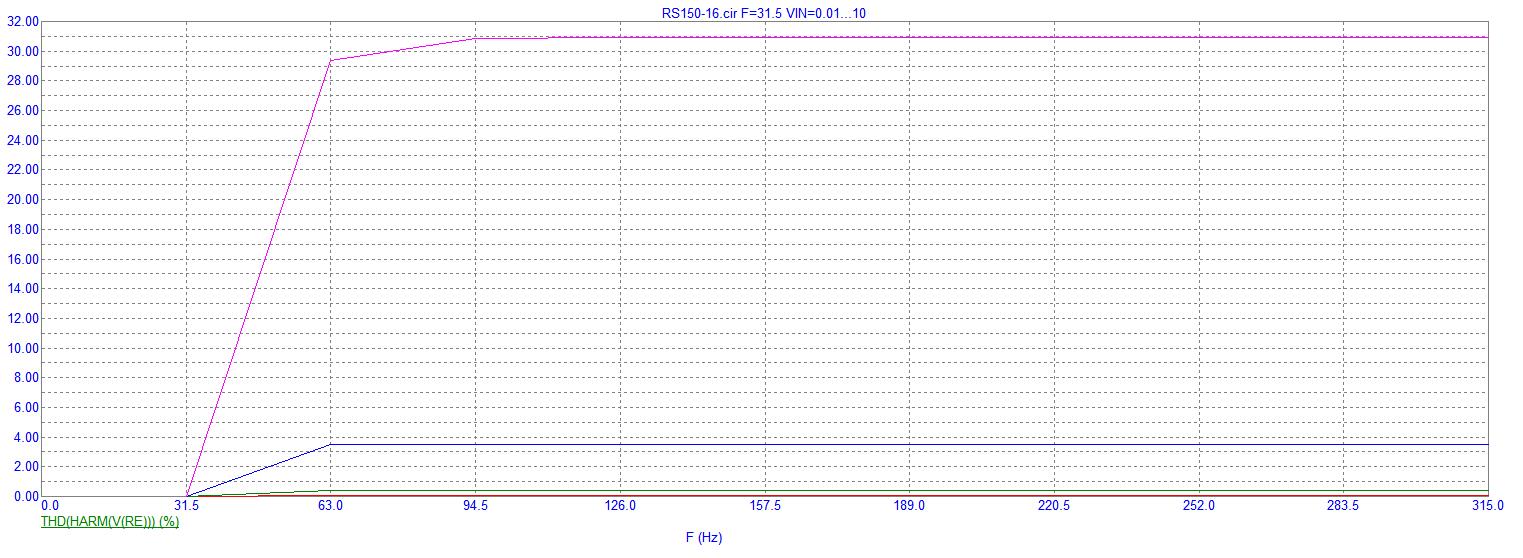This screenshot has width=1523, height=558.
Task: Click the y-axis value 10.00
Action: pyautogui.click(x=23, y=348)
